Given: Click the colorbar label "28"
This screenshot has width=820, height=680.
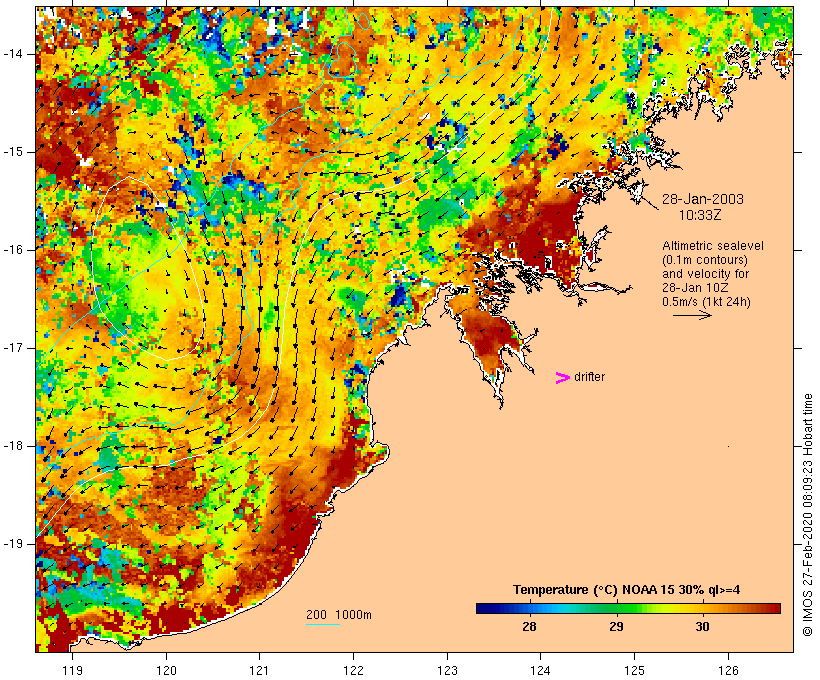Looking at the screenshot, I should click(x=529, y=627).
